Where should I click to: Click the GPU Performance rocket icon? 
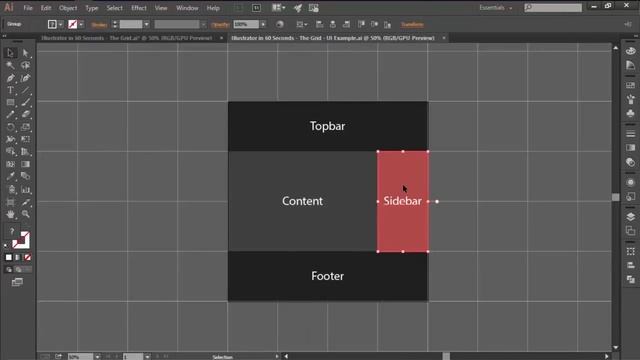pos(298,8)
